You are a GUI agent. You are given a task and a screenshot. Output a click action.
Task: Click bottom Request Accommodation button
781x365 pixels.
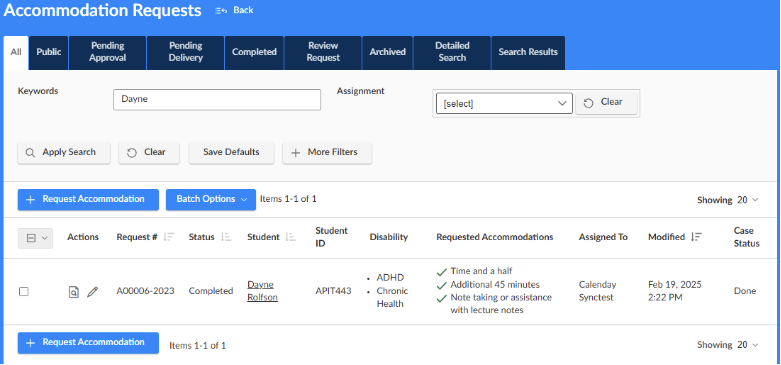coord(88,343)
